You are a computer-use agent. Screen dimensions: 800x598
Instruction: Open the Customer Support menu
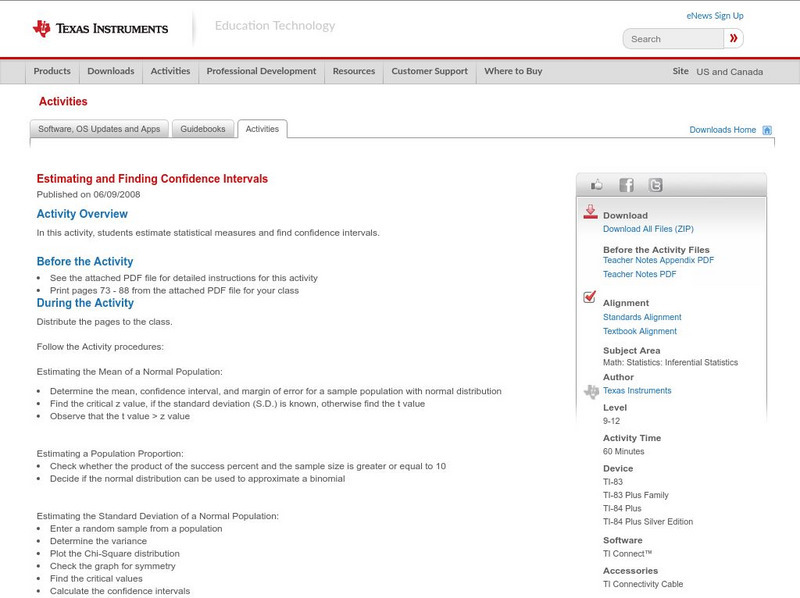[430, 71]
